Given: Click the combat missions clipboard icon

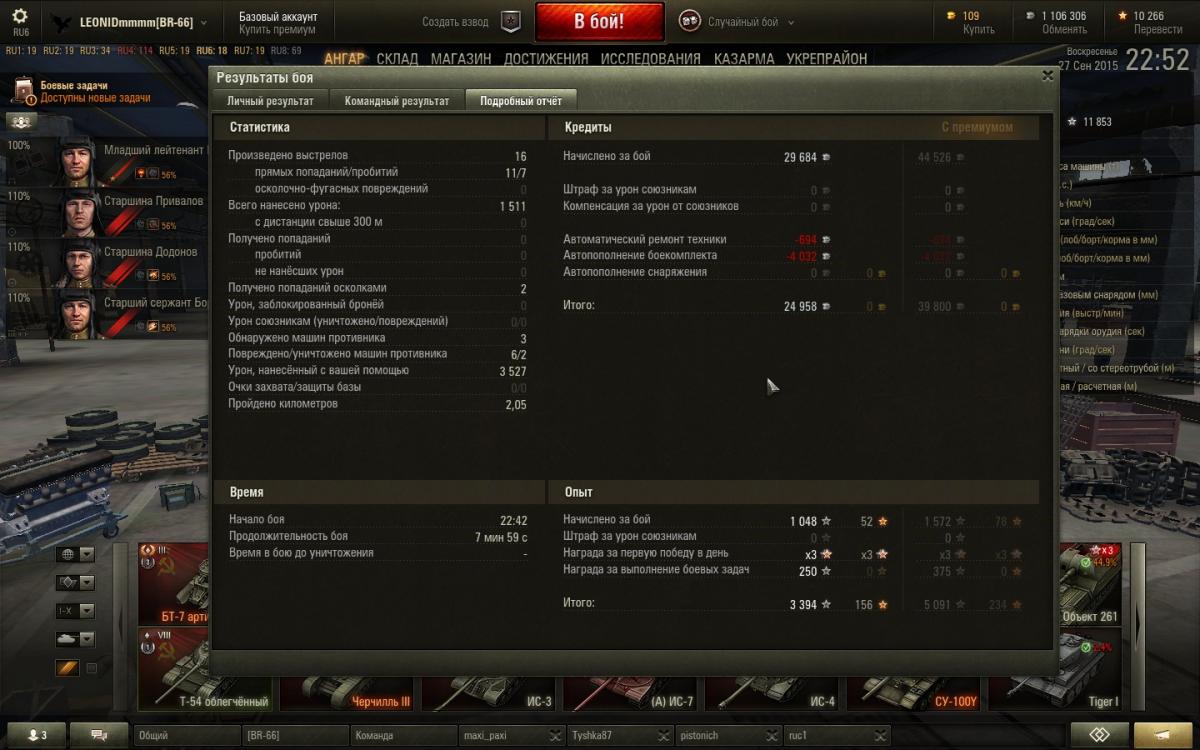Looking at the screenshot, I should click(x=23, y=92).
